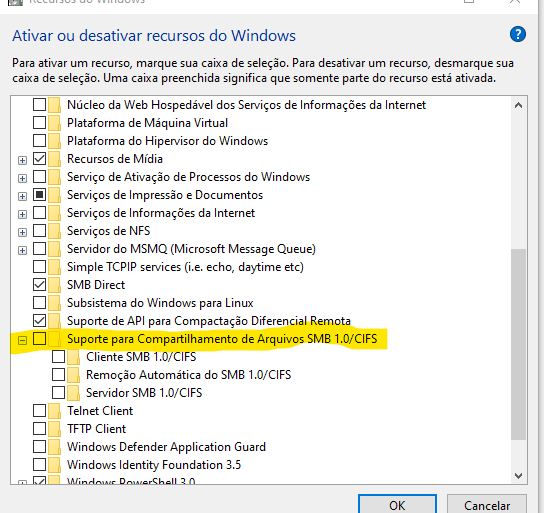Check Windows Defender Application Guard checkbox
Screen dimensions: 544x513
pos(39,446)
